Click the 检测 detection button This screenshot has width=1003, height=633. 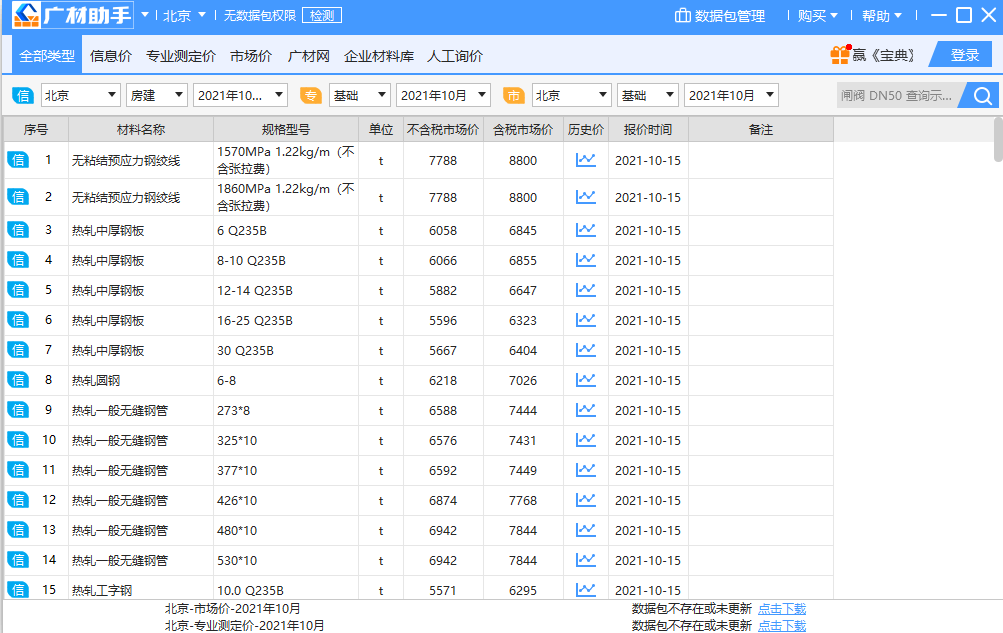point(321,15)
